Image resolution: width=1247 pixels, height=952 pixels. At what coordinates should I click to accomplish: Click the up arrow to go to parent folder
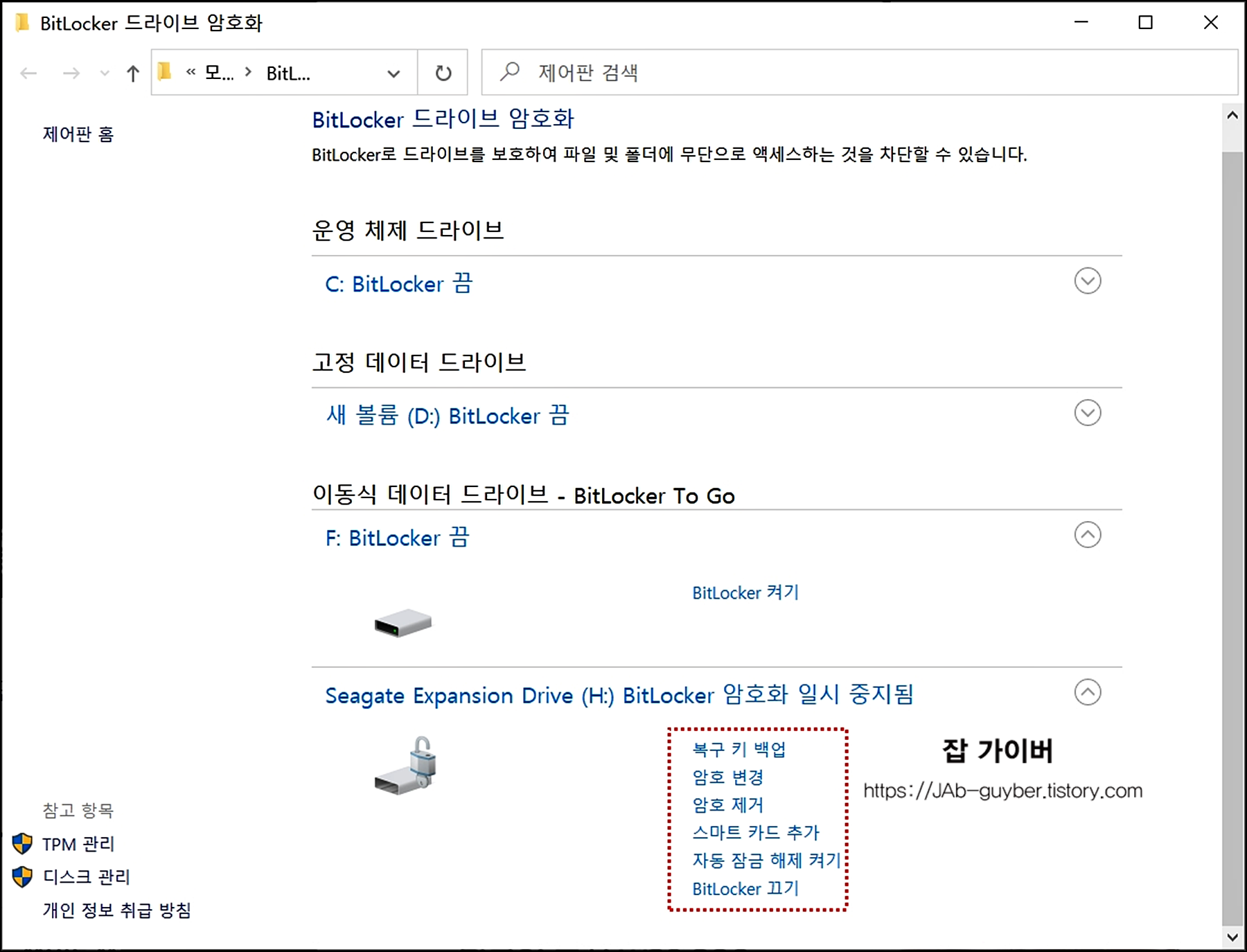pos(132,73)
